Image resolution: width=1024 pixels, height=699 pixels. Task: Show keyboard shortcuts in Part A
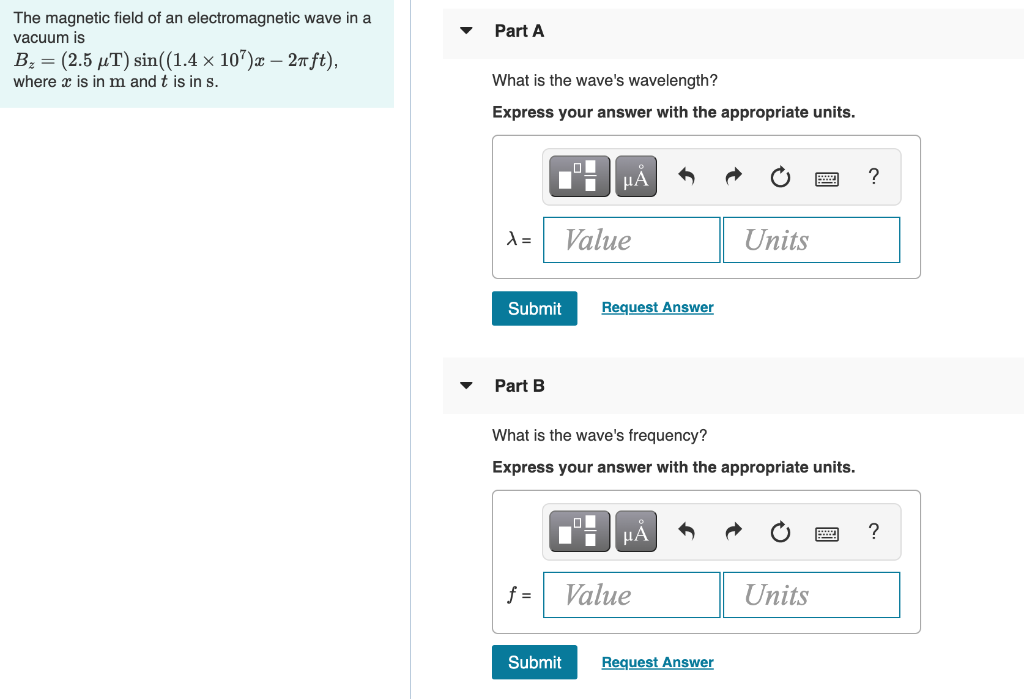point(827,178)
